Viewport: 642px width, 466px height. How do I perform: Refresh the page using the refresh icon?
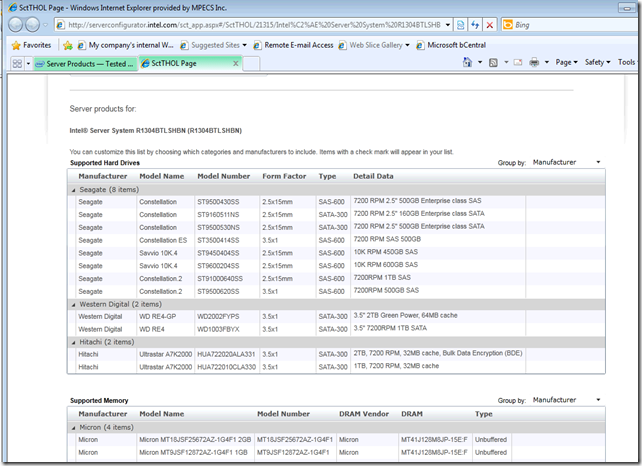pos(473,24)
